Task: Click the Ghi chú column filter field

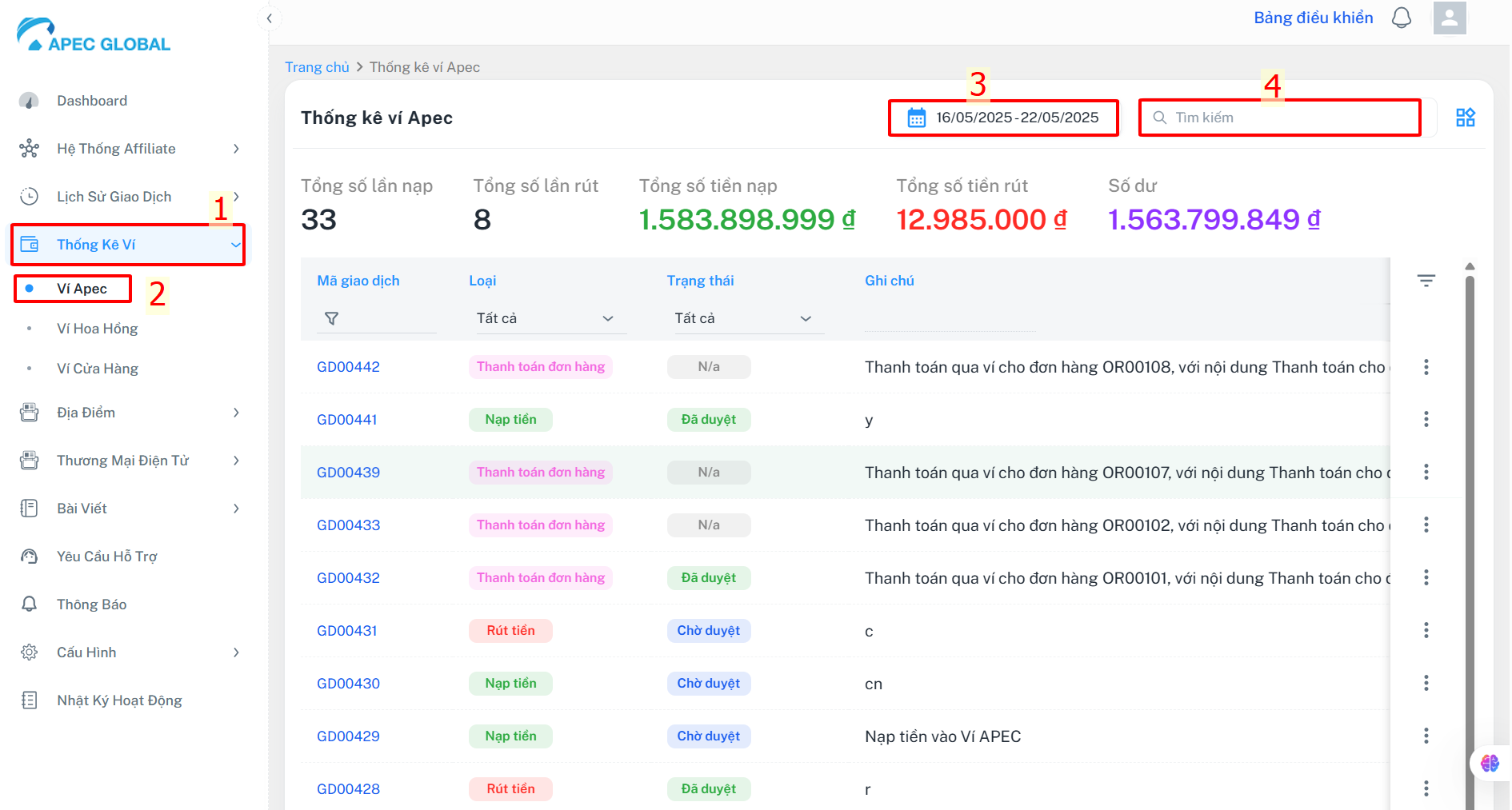Action: (x=950, y=318)
